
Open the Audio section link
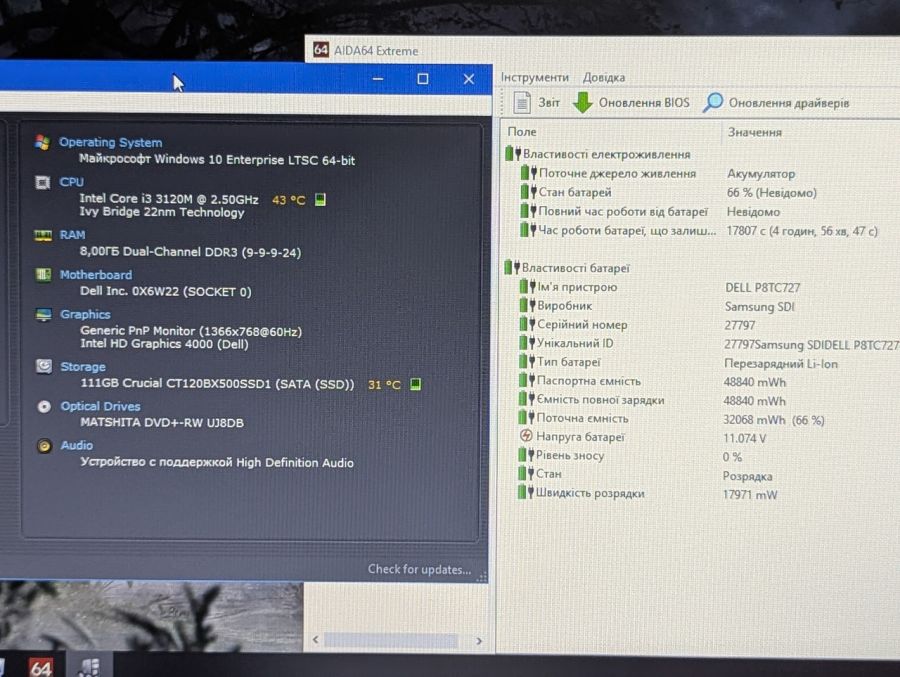click(x=77, y=446)
